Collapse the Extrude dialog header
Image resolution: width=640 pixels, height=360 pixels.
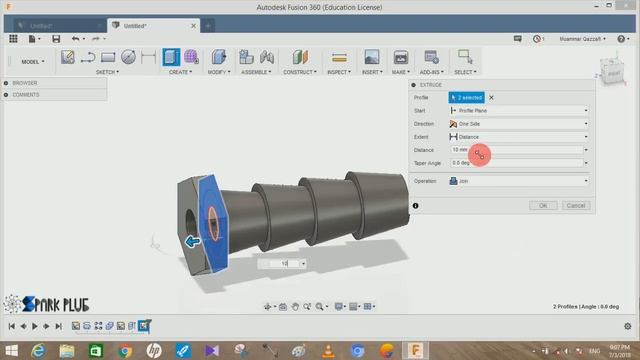[413, 85]
